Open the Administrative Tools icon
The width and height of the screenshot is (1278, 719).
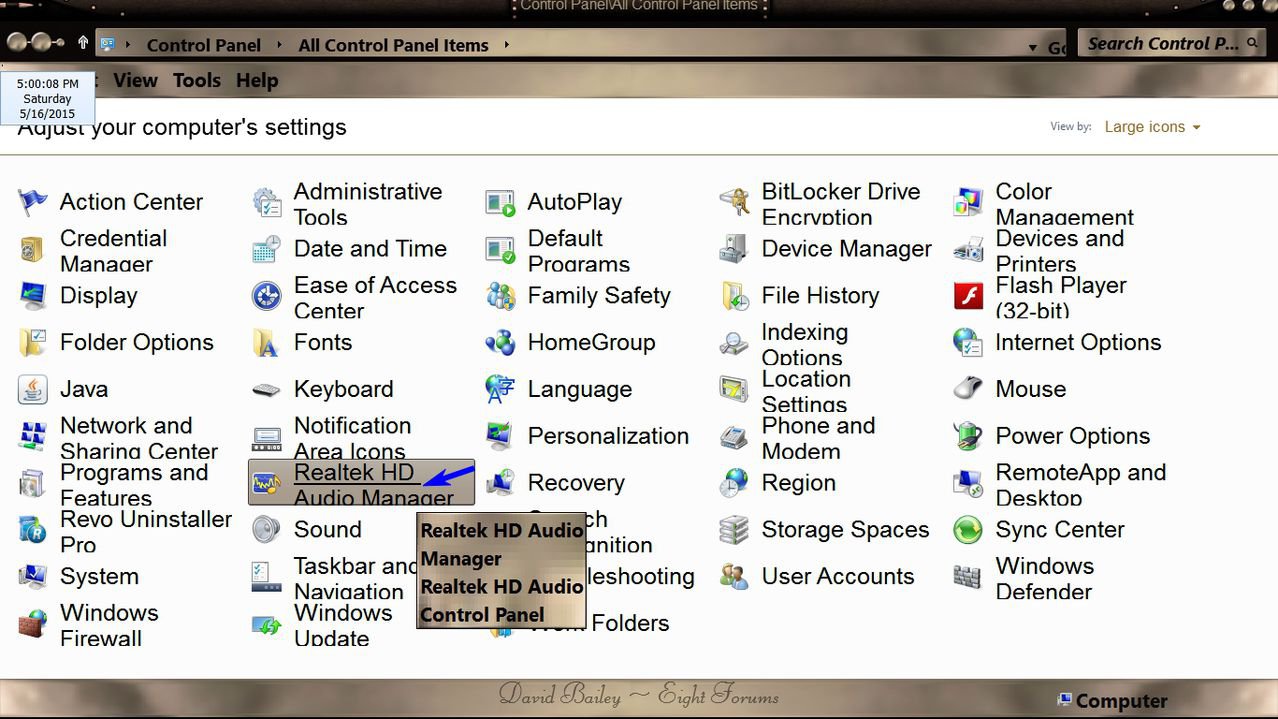coord(267,202)
